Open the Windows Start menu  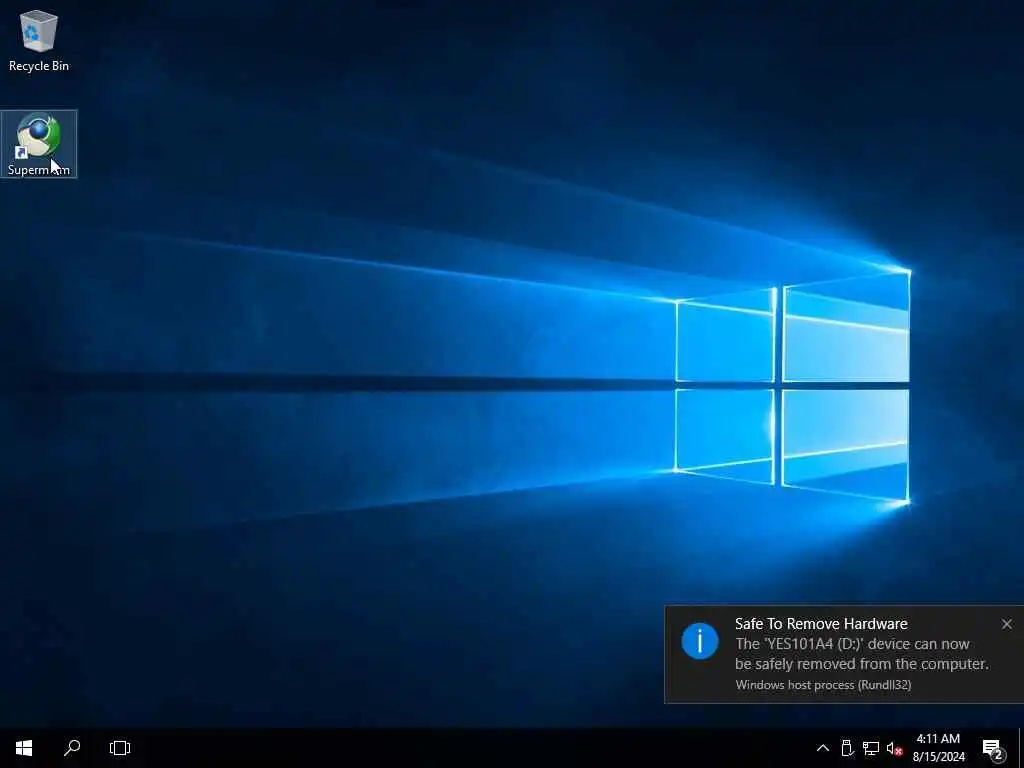(24, 748)
